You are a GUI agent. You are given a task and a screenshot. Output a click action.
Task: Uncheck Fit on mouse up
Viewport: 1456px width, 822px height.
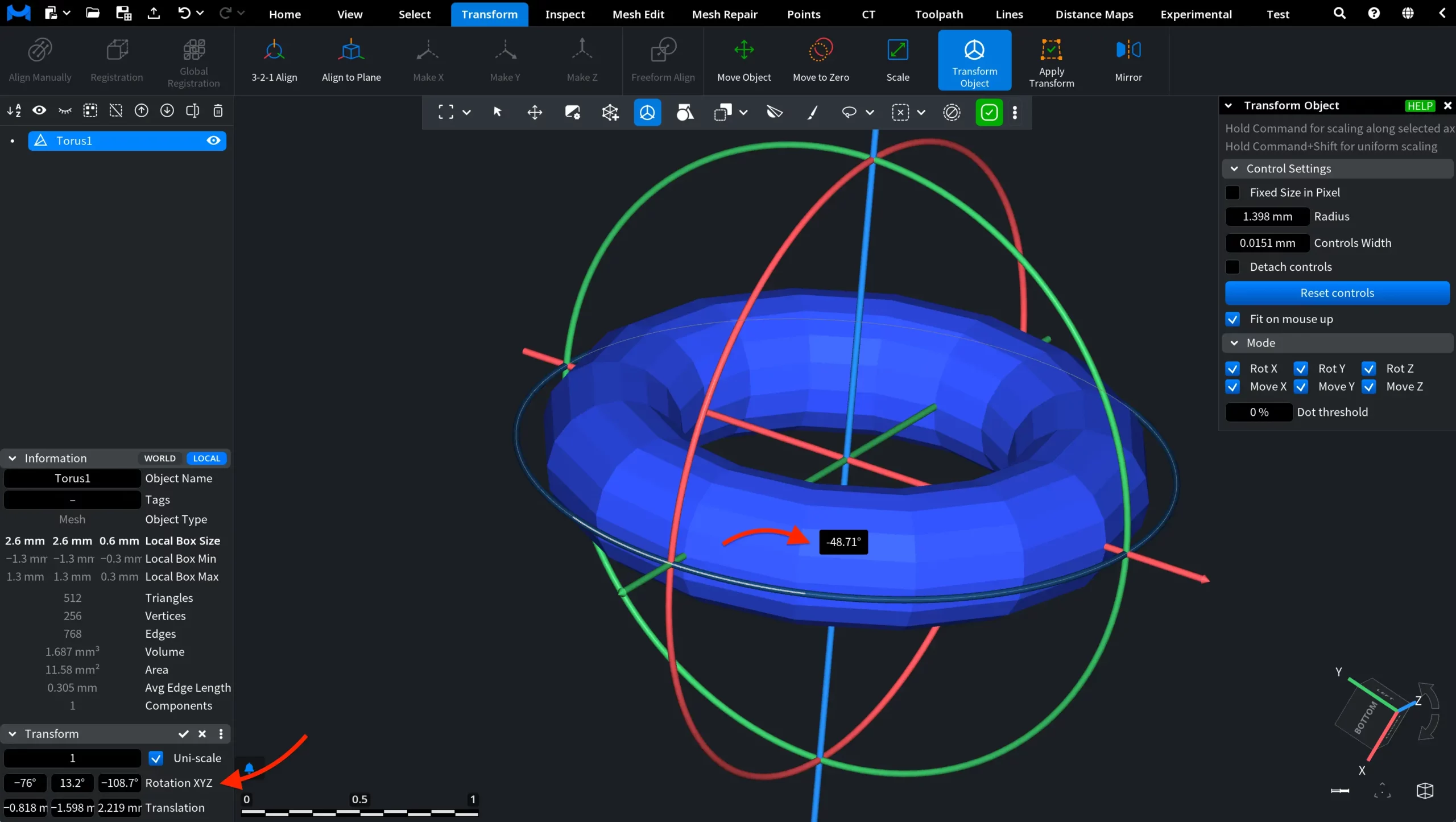tap(1232, 319)
